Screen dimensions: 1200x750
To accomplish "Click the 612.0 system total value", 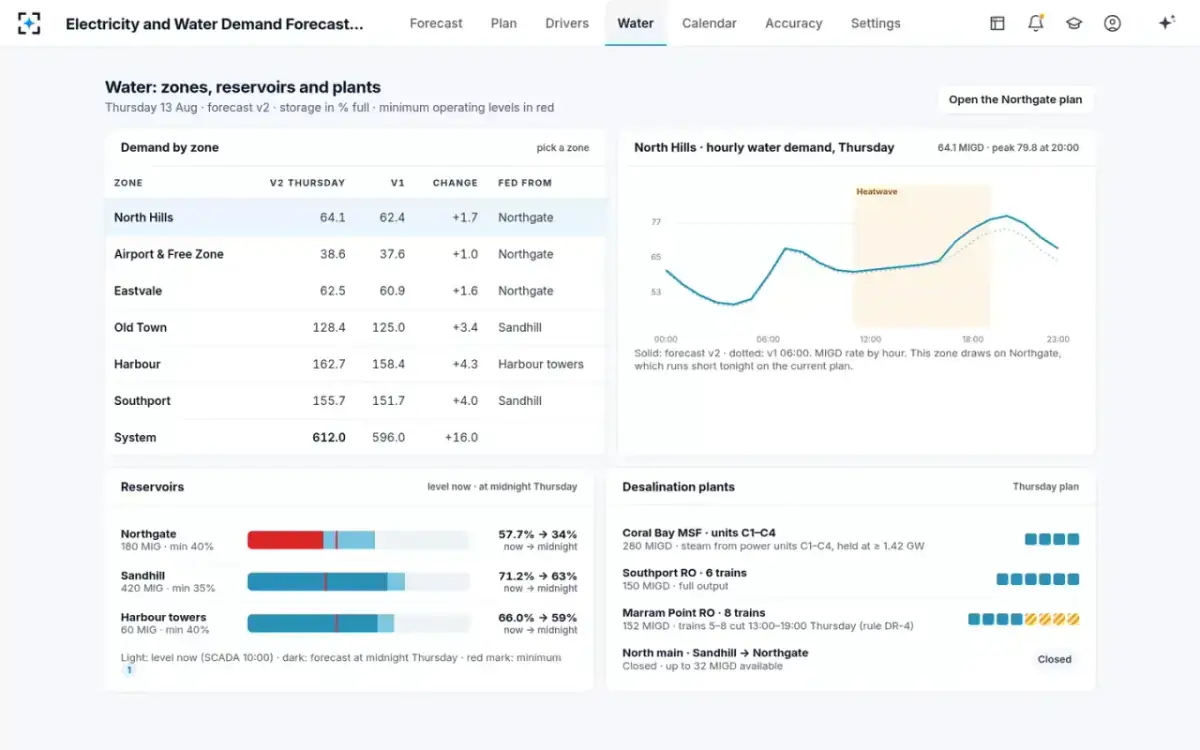I will tap(329, 437).
